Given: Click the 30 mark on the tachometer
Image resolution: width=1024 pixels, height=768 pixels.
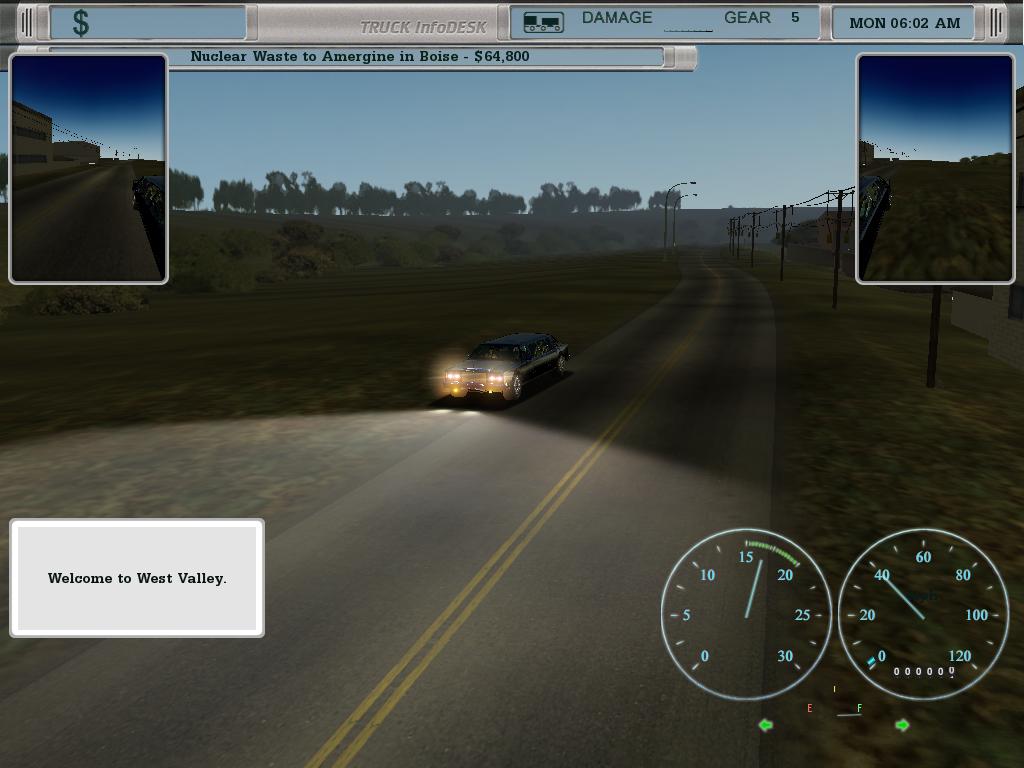Looking at the screenshot, I should point(785,656).
